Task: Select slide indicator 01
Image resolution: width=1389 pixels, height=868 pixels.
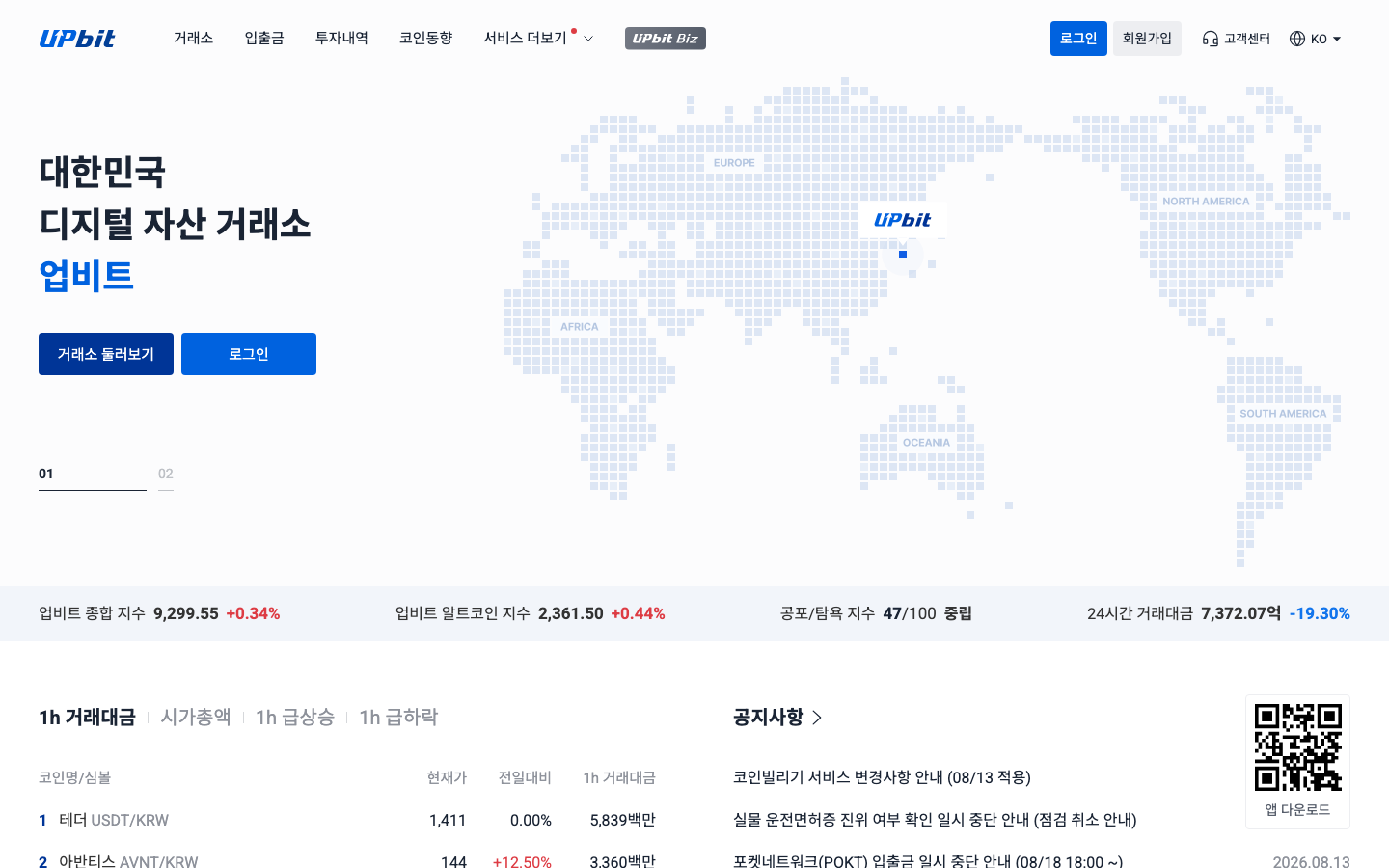Action: [x=93, y=477]
